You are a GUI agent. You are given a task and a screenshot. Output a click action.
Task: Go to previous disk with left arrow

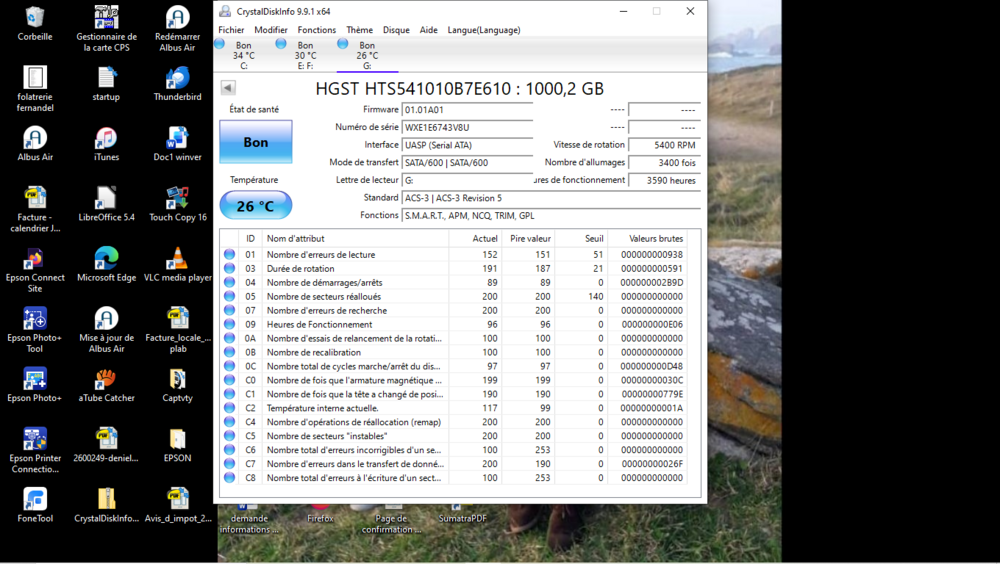coord(228,88)
